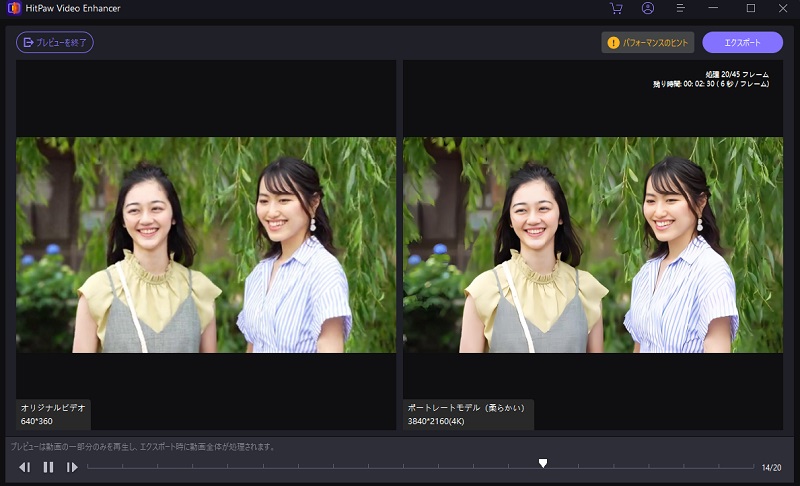
Task: Click the 640*360 resolution text
Action: click(x=37, y=421)
